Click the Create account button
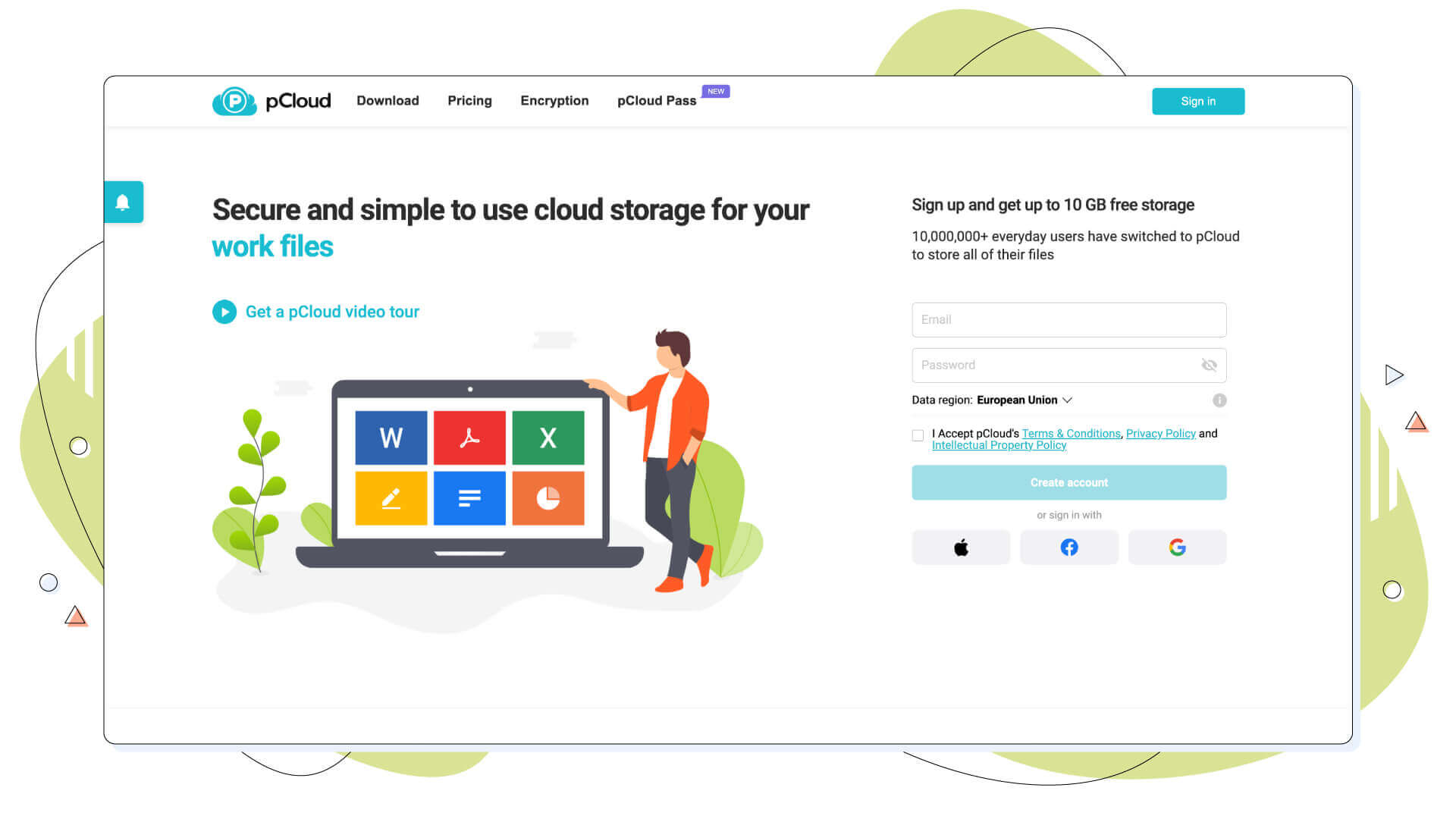This screenshot has height=819, width=1456. [1069, 482]
